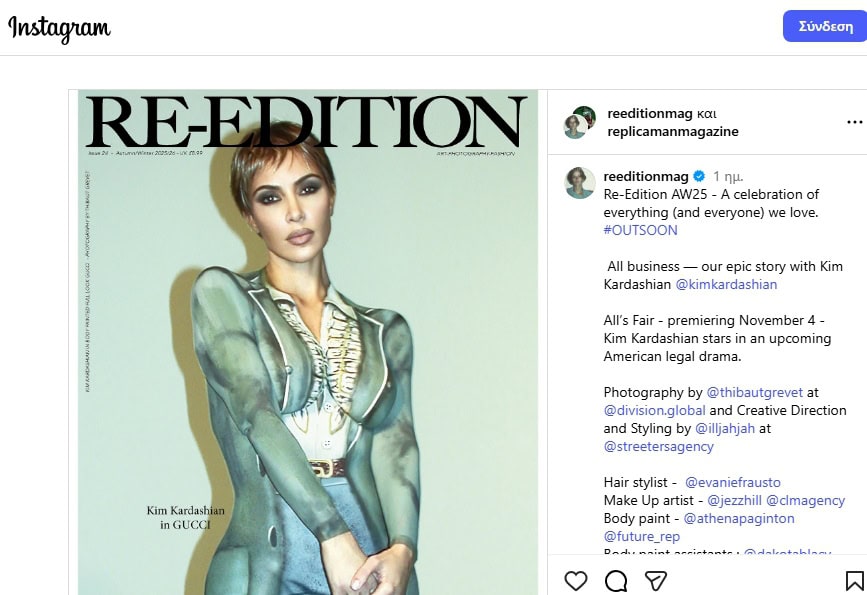Viewport: 867px width, 595px height.
Task: Visit the @kimkardashian profile link
Action: pos(726,284)
